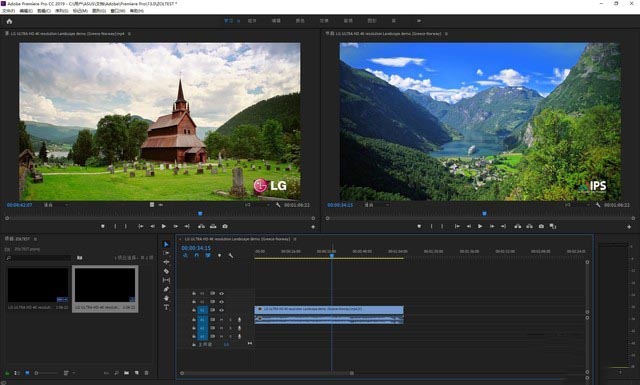Open Comparison View in Program monitor
Viewport: 640px width, 385px height.
point(553,226)
